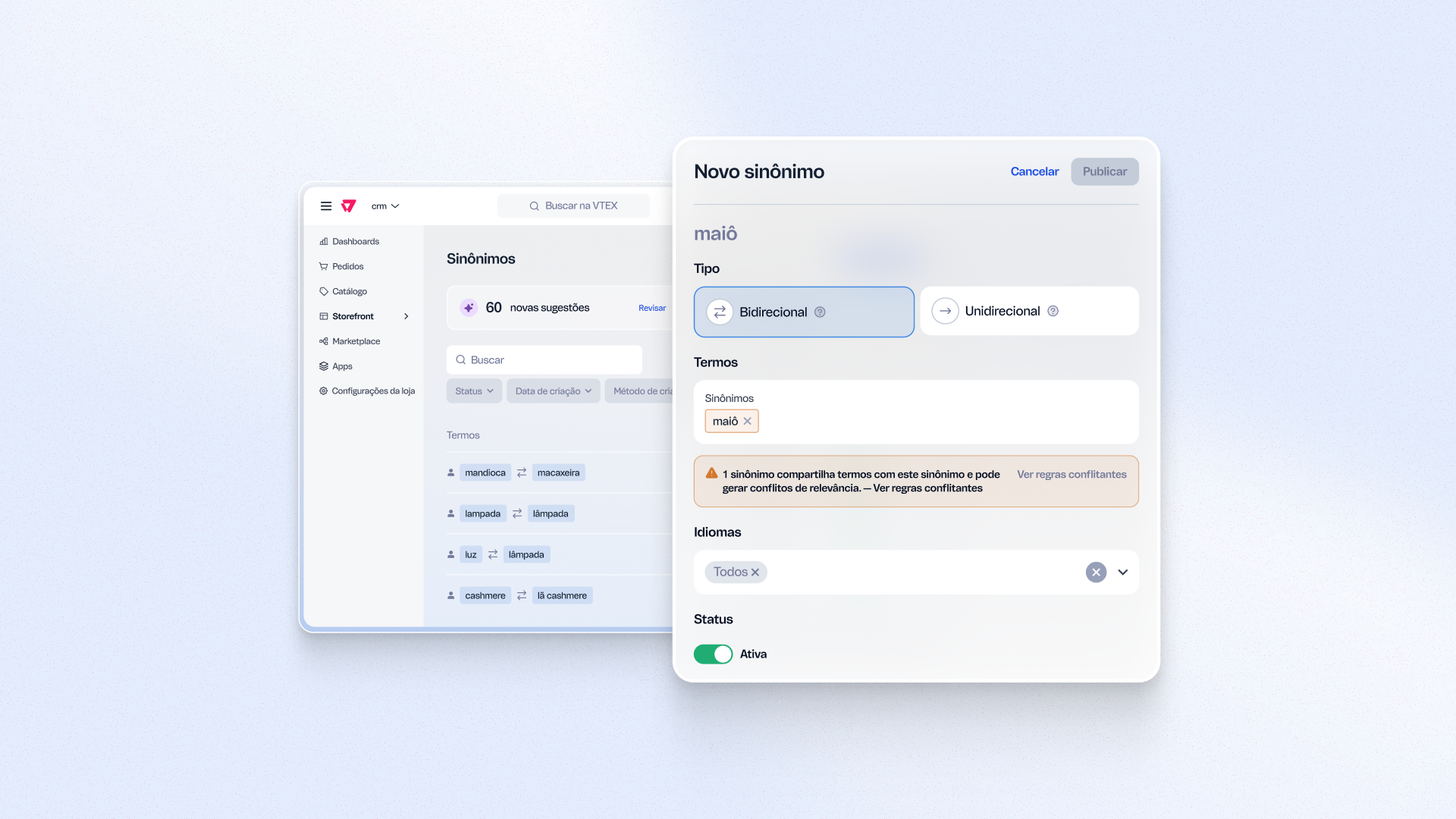Screen dimensions: 1456x819
Task: Open the Data de criação filter
Action: 554,391
